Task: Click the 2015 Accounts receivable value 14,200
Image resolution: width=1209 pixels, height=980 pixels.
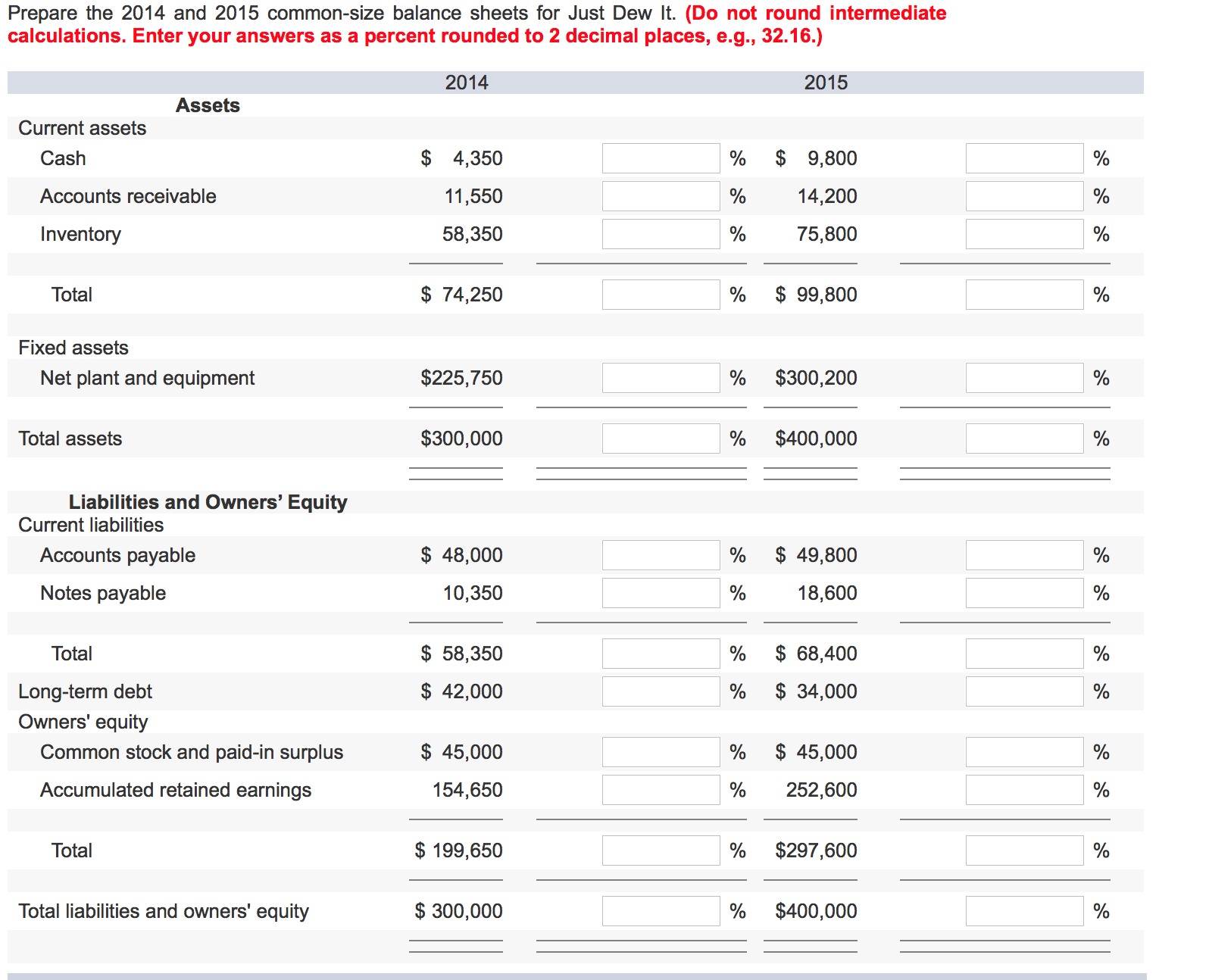Action: (827, 196)
